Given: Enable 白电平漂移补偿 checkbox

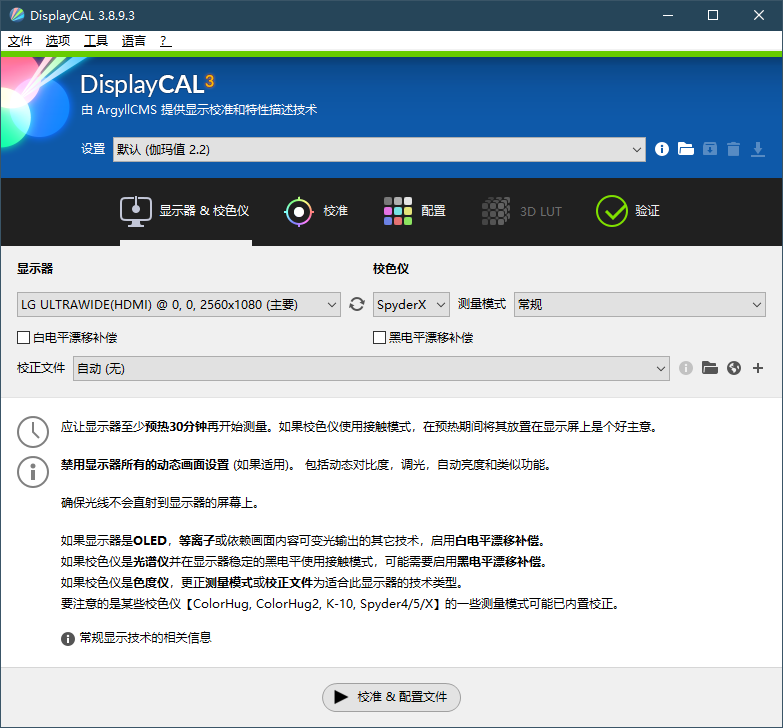Looking at the screenshot, I should [23, 338].
